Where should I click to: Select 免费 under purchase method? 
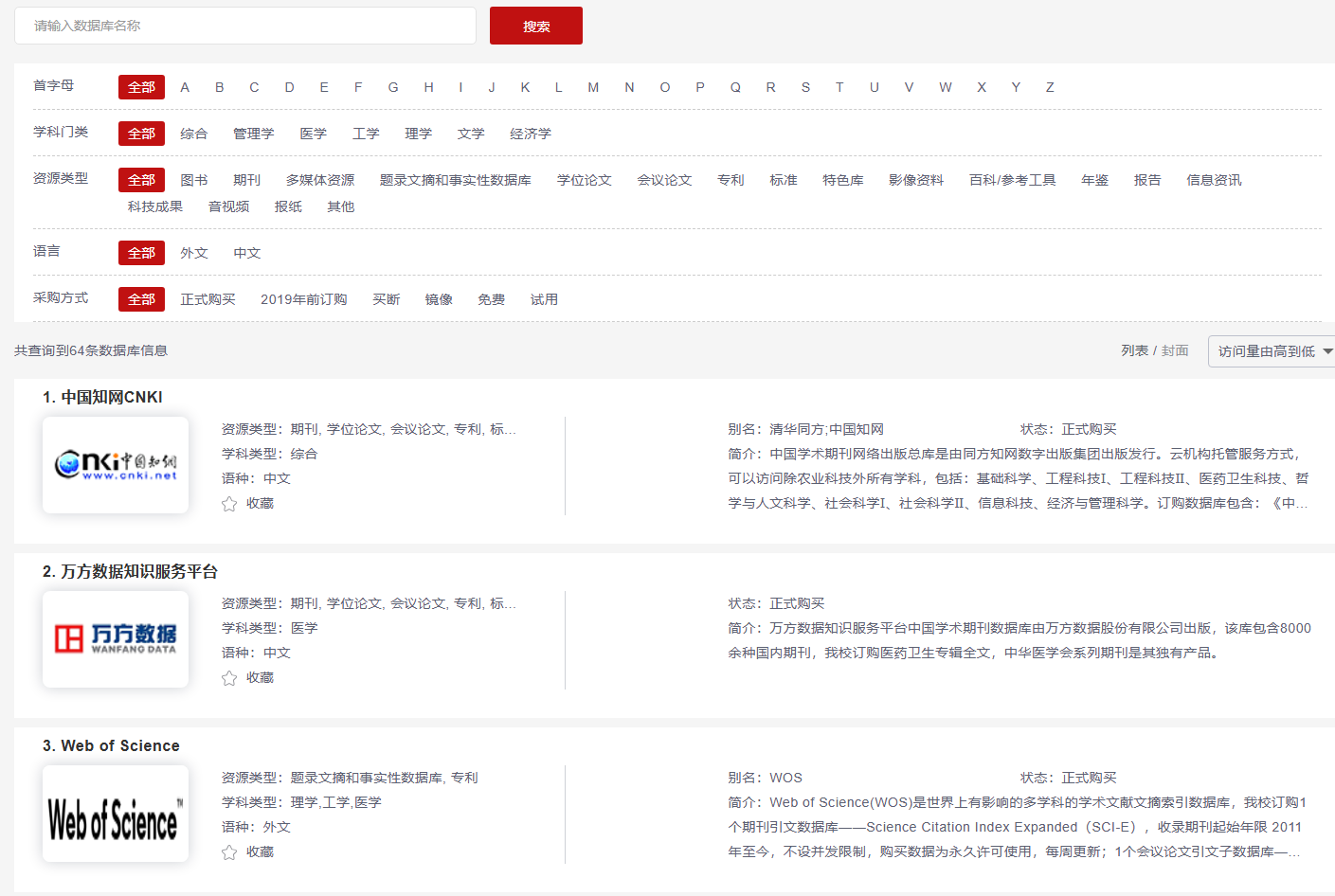coord(491,299)
